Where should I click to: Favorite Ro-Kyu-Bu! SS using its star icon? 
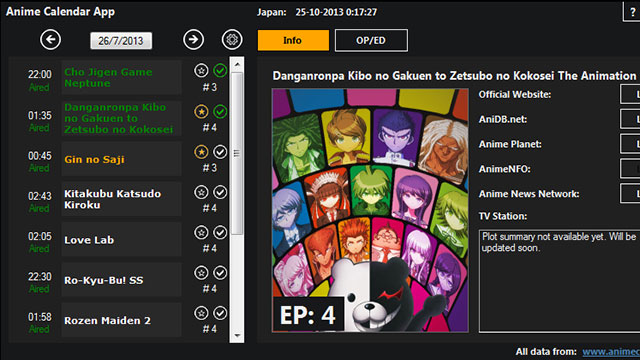[x=201, y=273]
